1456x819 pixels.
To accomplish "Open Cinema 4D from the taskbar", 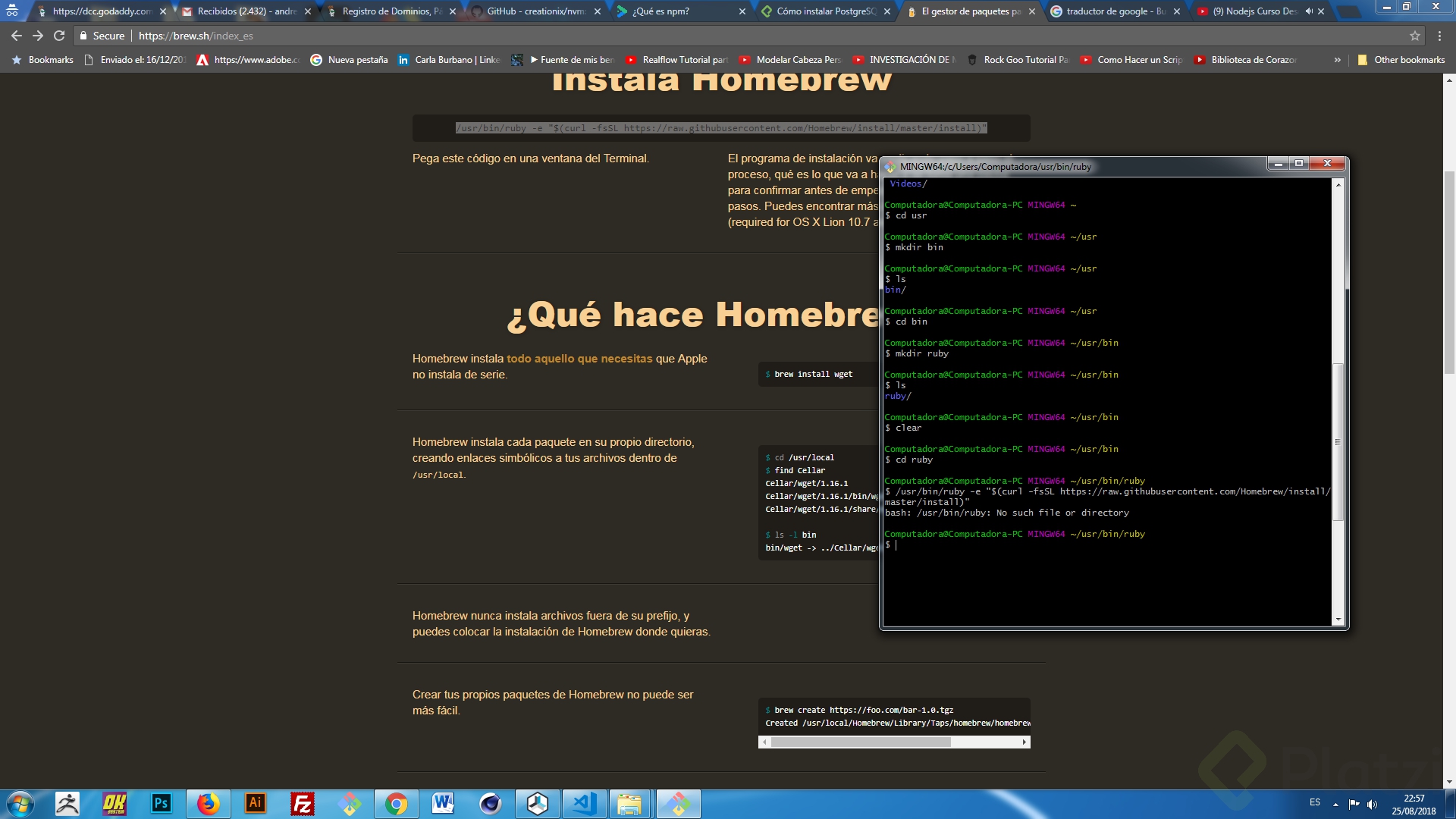I will coord(490,804).
